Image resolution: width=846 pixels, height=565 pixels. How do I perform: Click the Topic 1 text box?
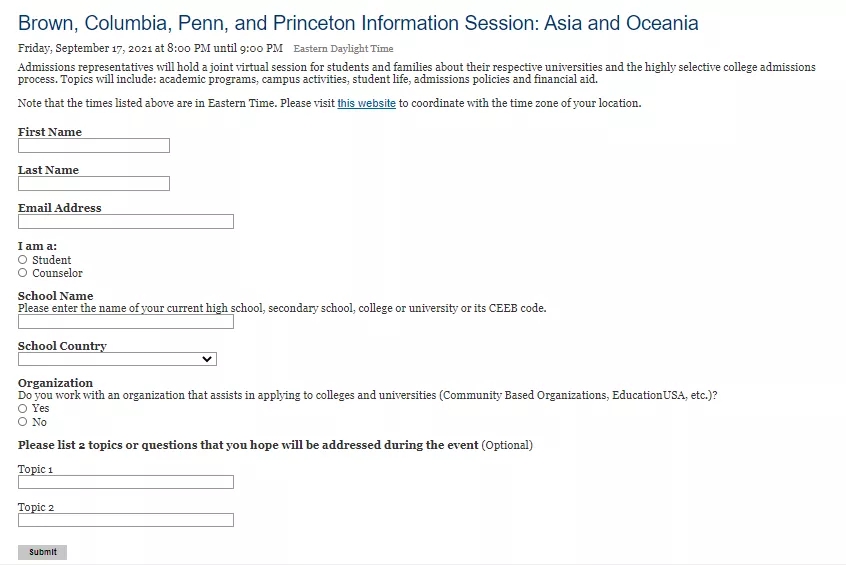[x=126, y=482]
